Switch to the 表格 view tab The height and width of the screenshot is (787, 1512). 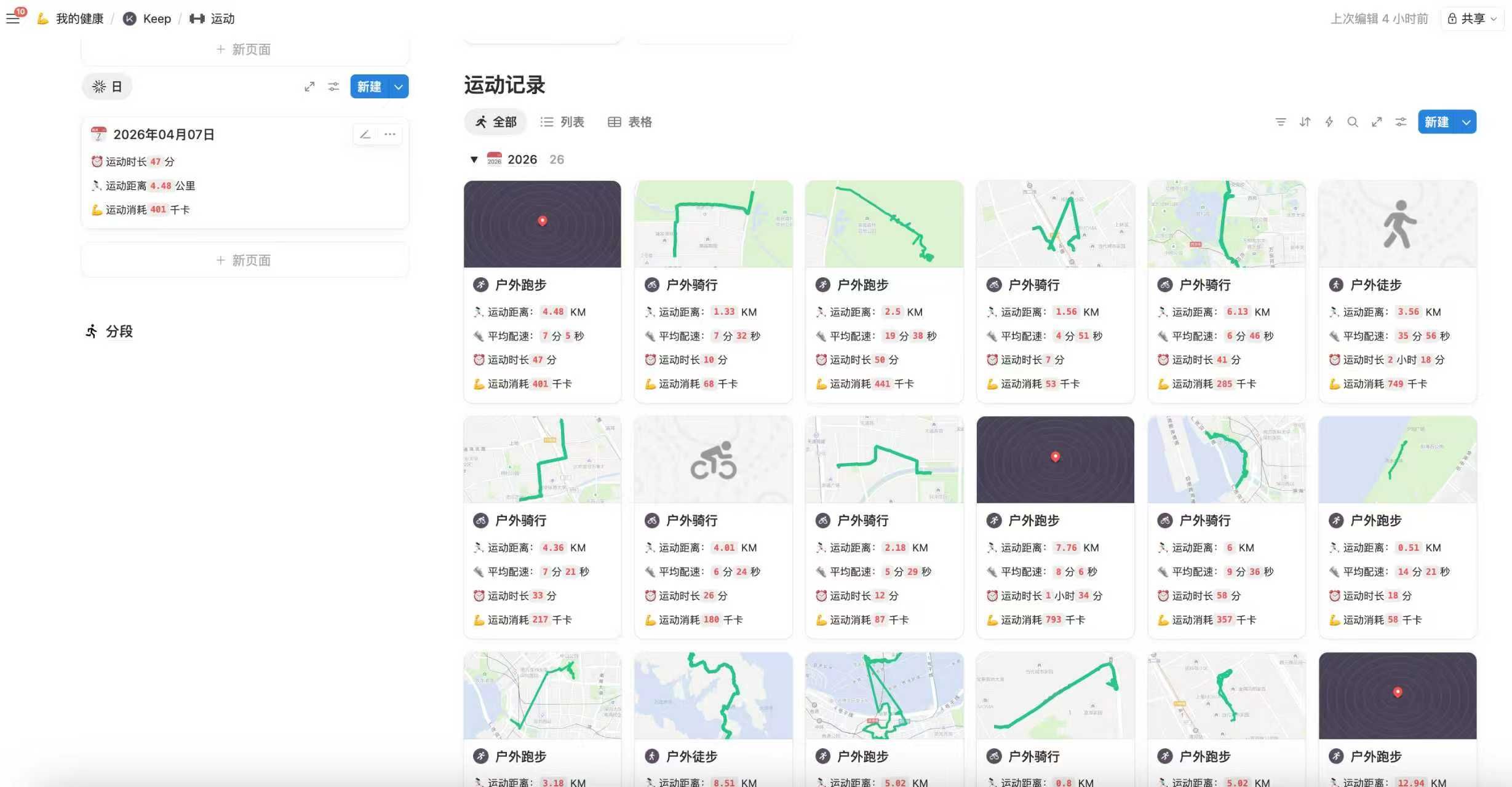630,122
